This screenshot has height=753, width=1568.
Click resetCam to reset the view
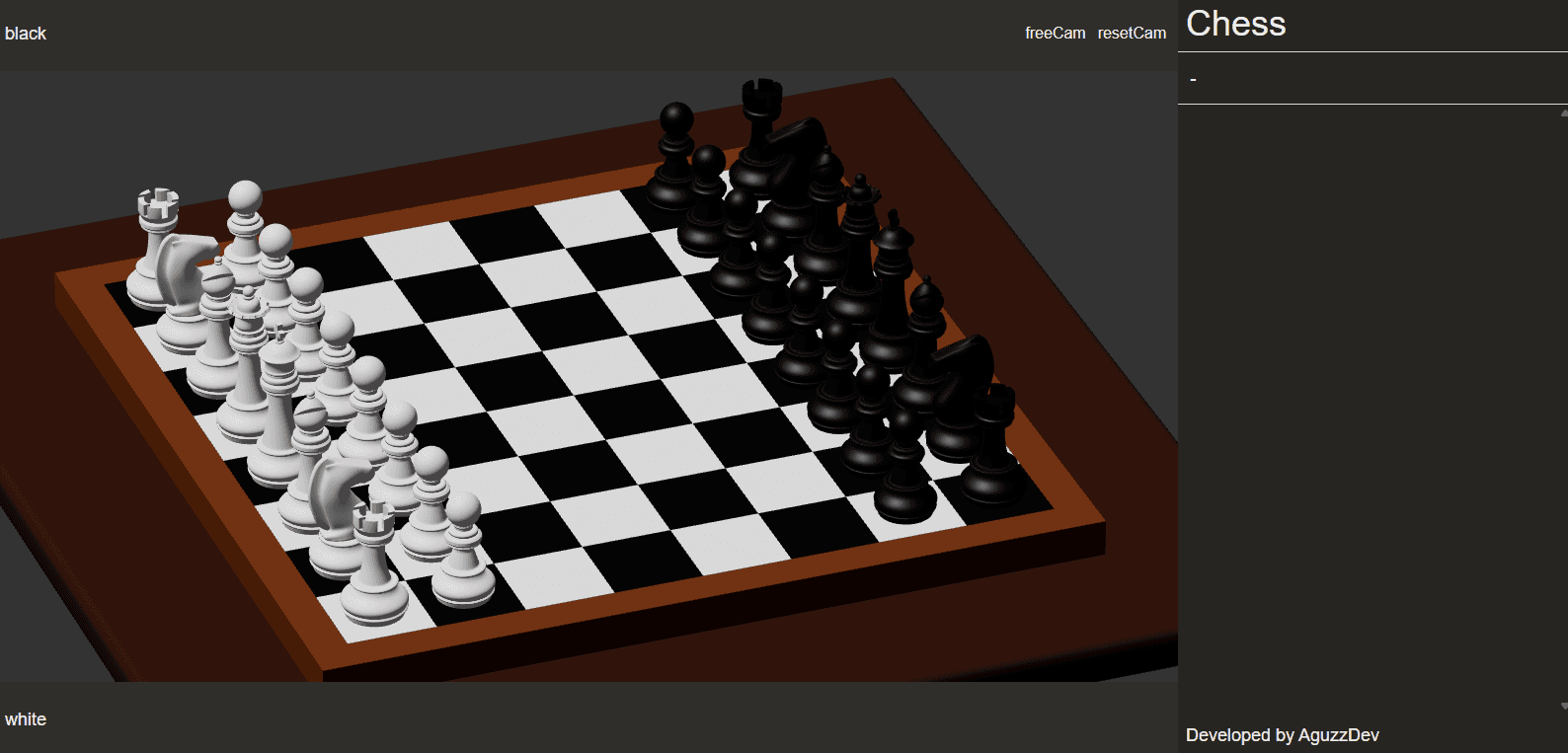[1132, 34]
